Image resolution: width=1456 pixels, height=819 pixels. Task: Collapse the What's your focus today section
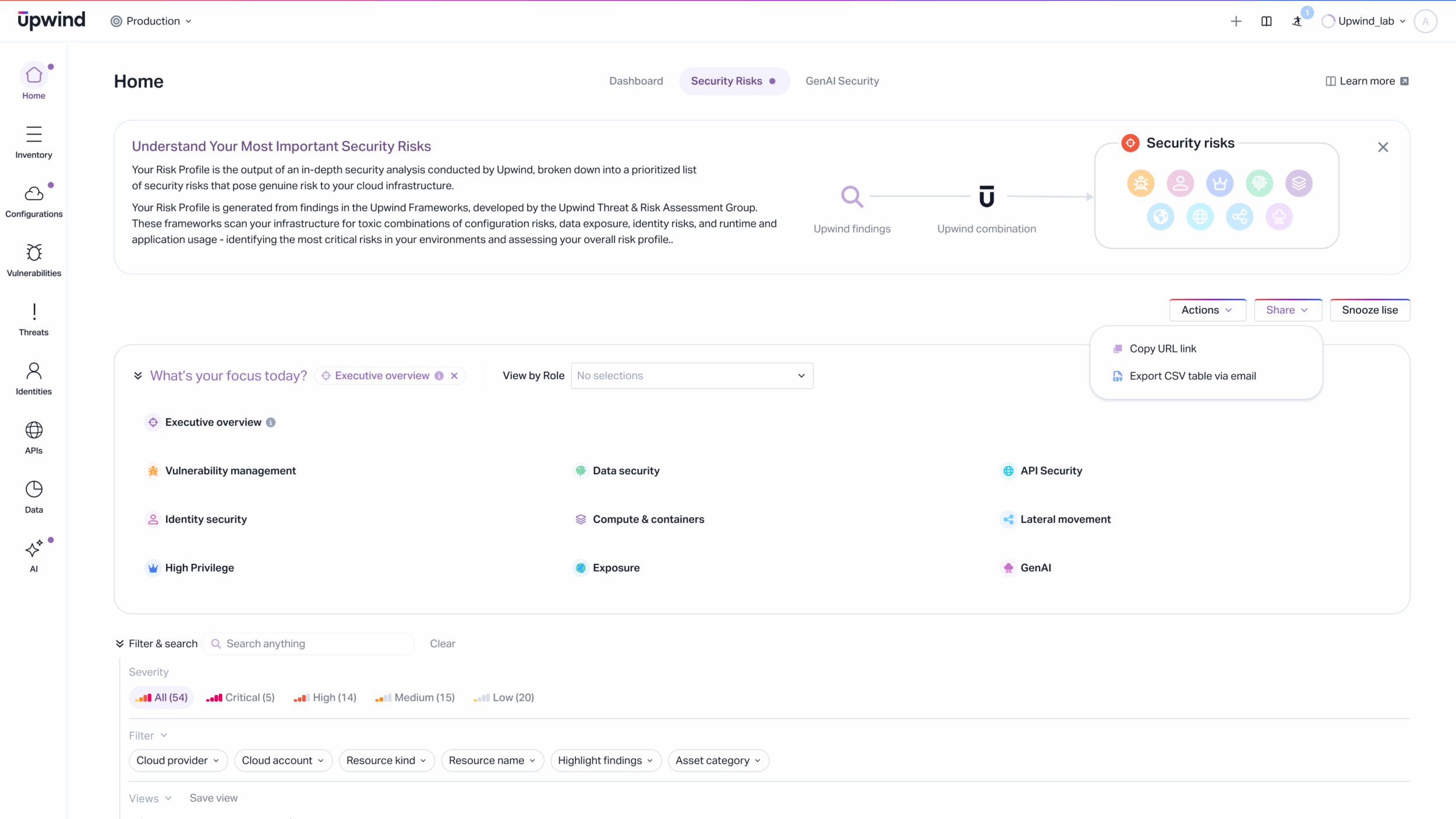pos(138,376)
